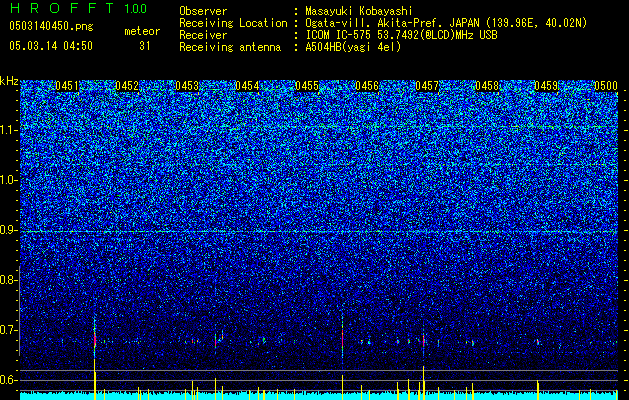The image size is (629, 400).
Task: Click the red meteor echo at 0457
Action: (x=423, y=341)
